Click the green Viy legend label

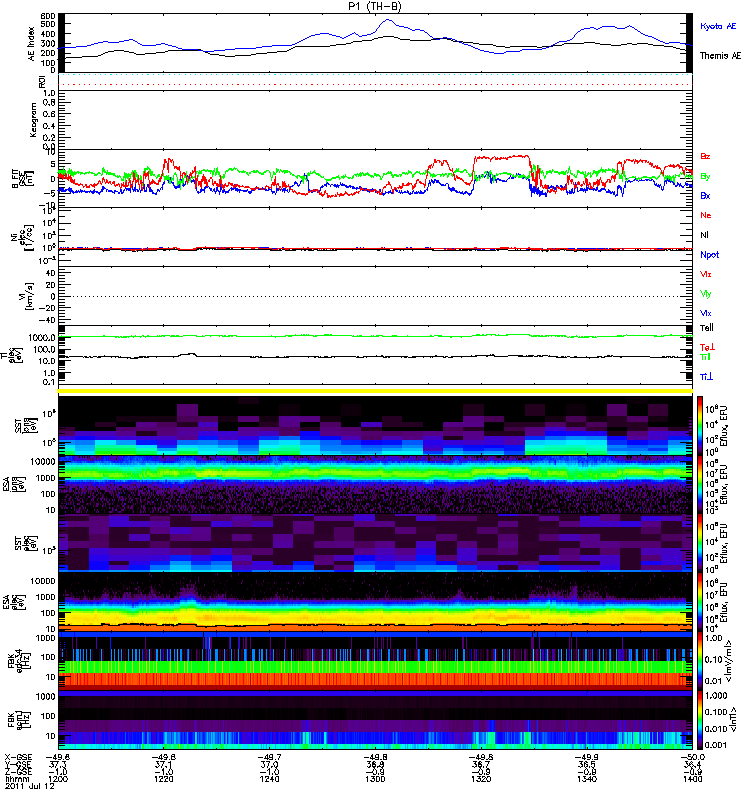[x=706, y=294]
